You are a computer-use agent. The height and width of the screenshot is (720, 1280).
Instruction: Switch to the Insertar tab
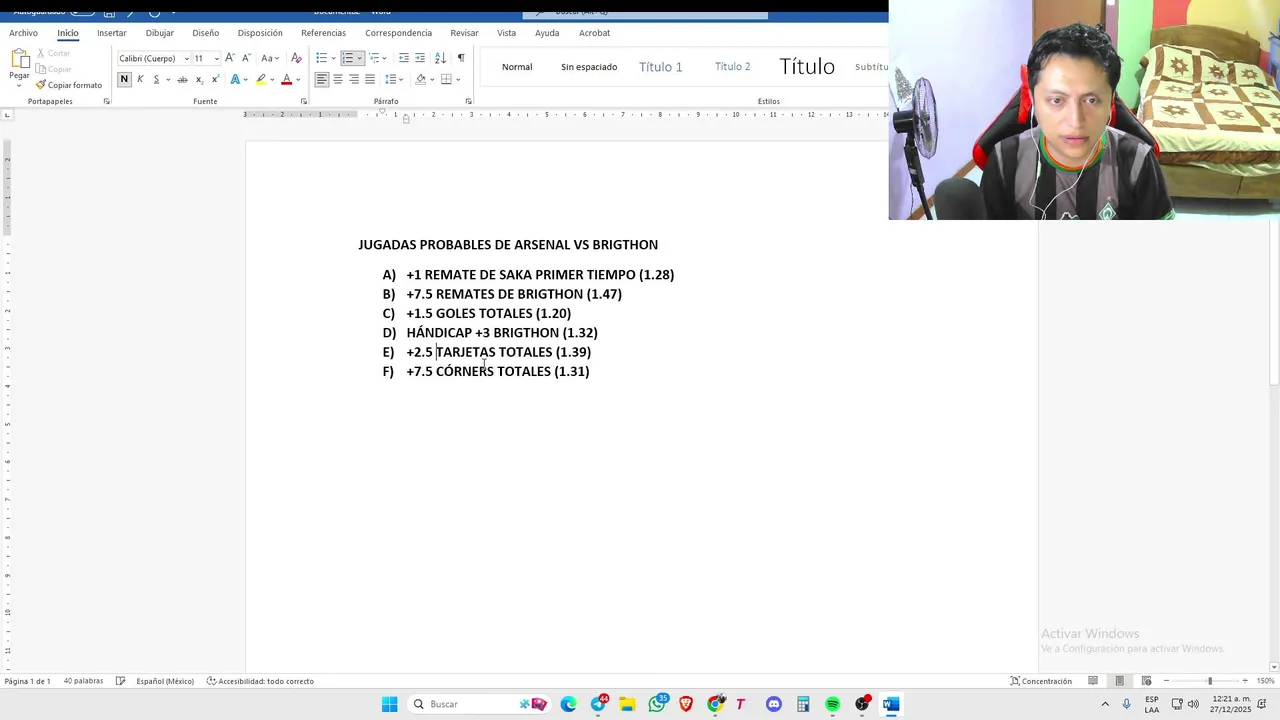tap(111, 33)
